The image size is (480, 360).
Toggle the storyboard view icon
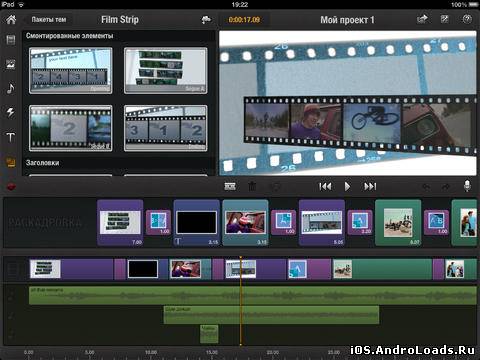pos(230,186)
